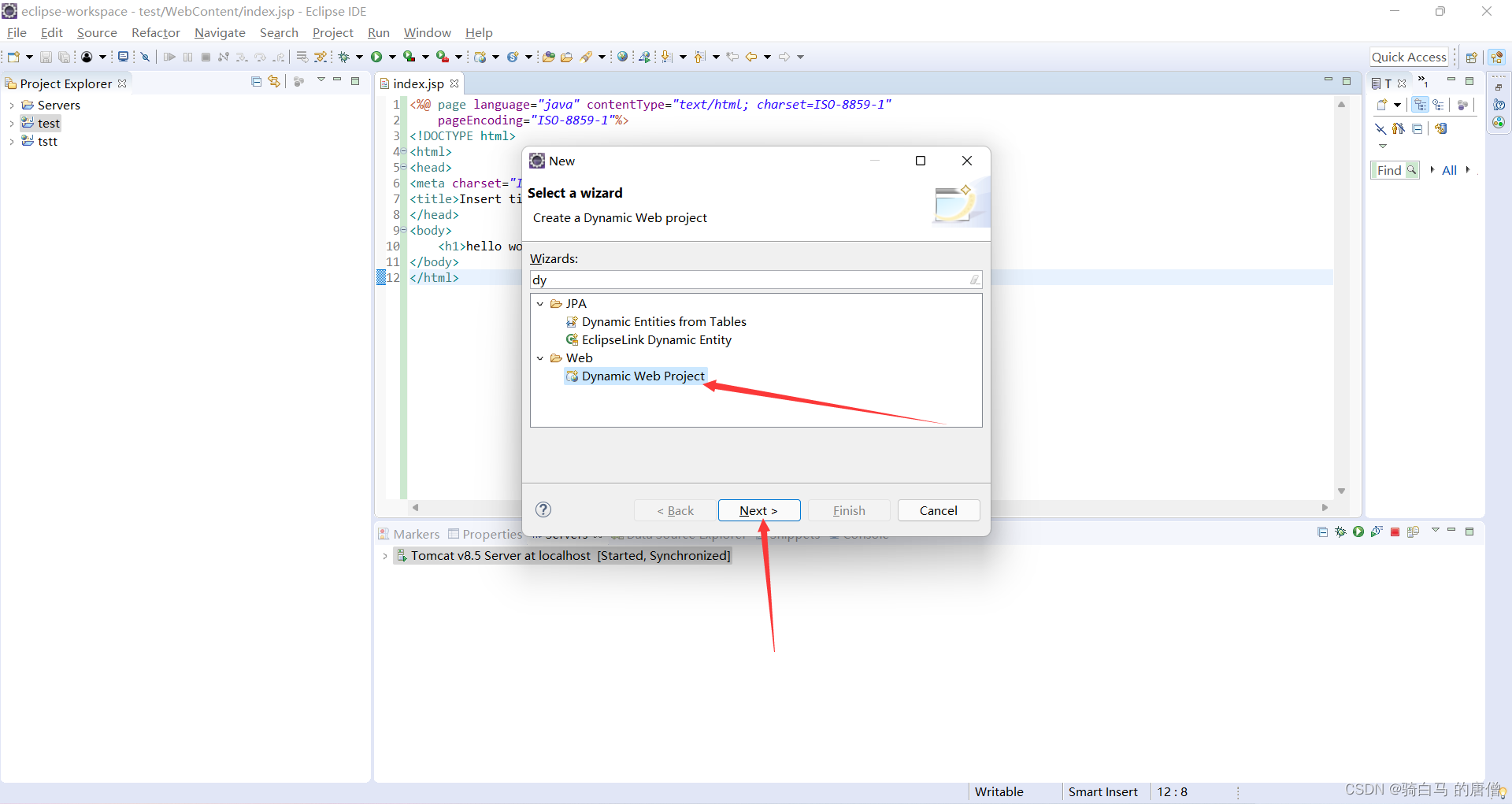Minimize the Project Explorer panel
1512x804 pixels.
coord(337,80)
